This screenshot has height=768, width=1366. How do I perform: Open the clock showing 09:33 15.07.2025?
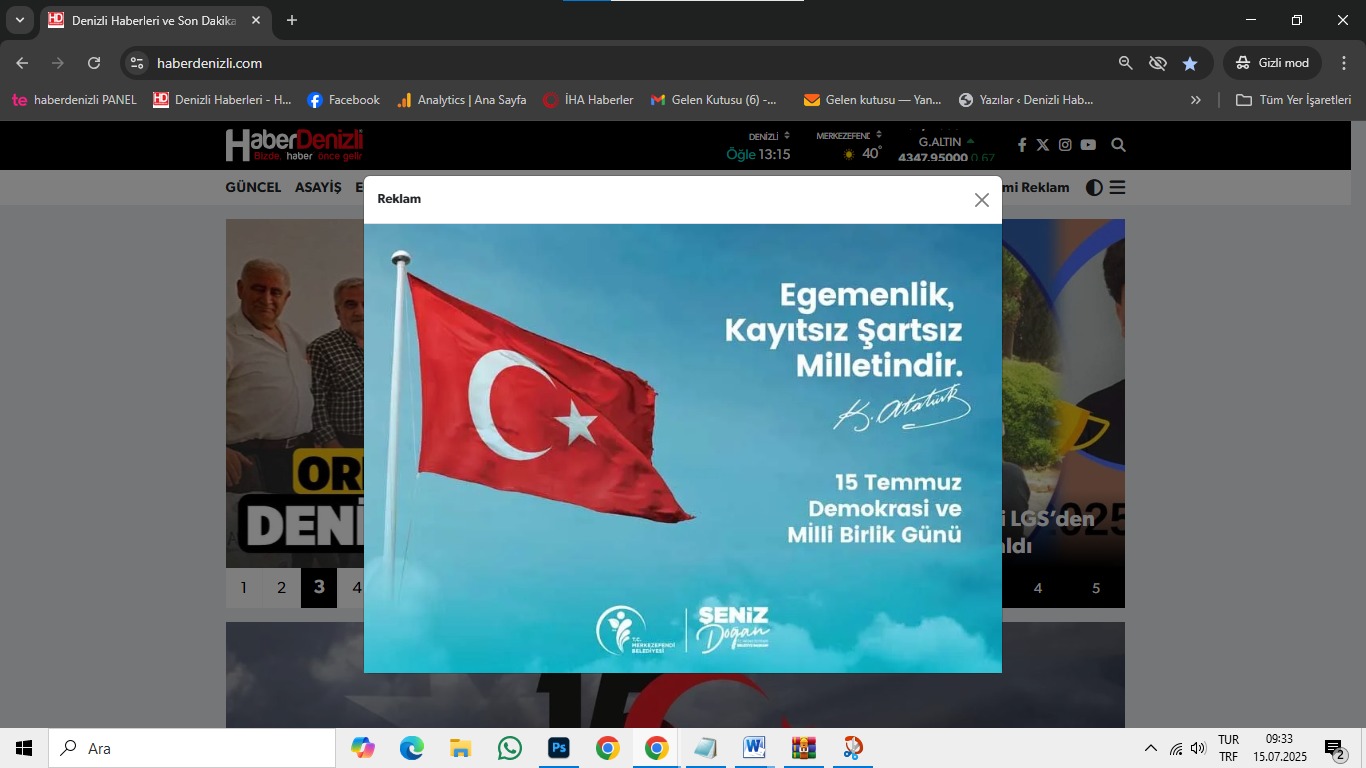pyautogui.click(x=1280, y=748)
